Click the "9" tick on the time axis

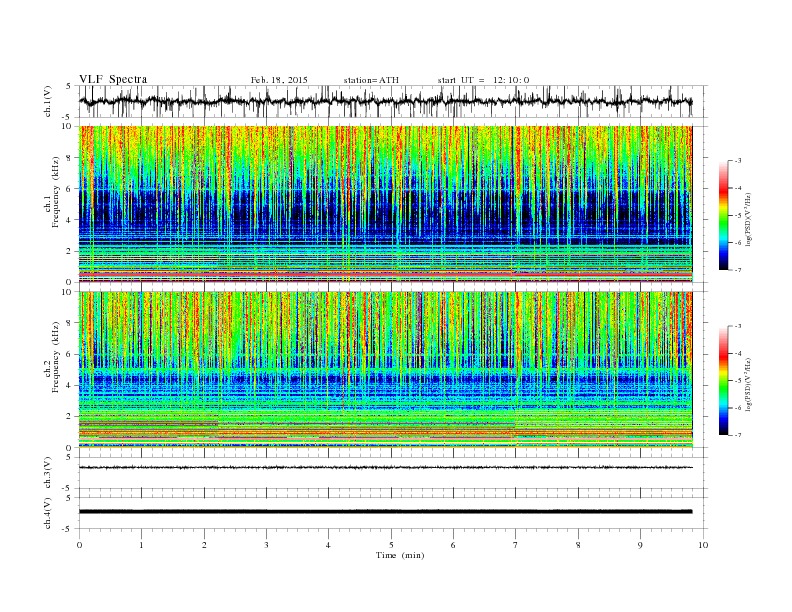[640, 545]
